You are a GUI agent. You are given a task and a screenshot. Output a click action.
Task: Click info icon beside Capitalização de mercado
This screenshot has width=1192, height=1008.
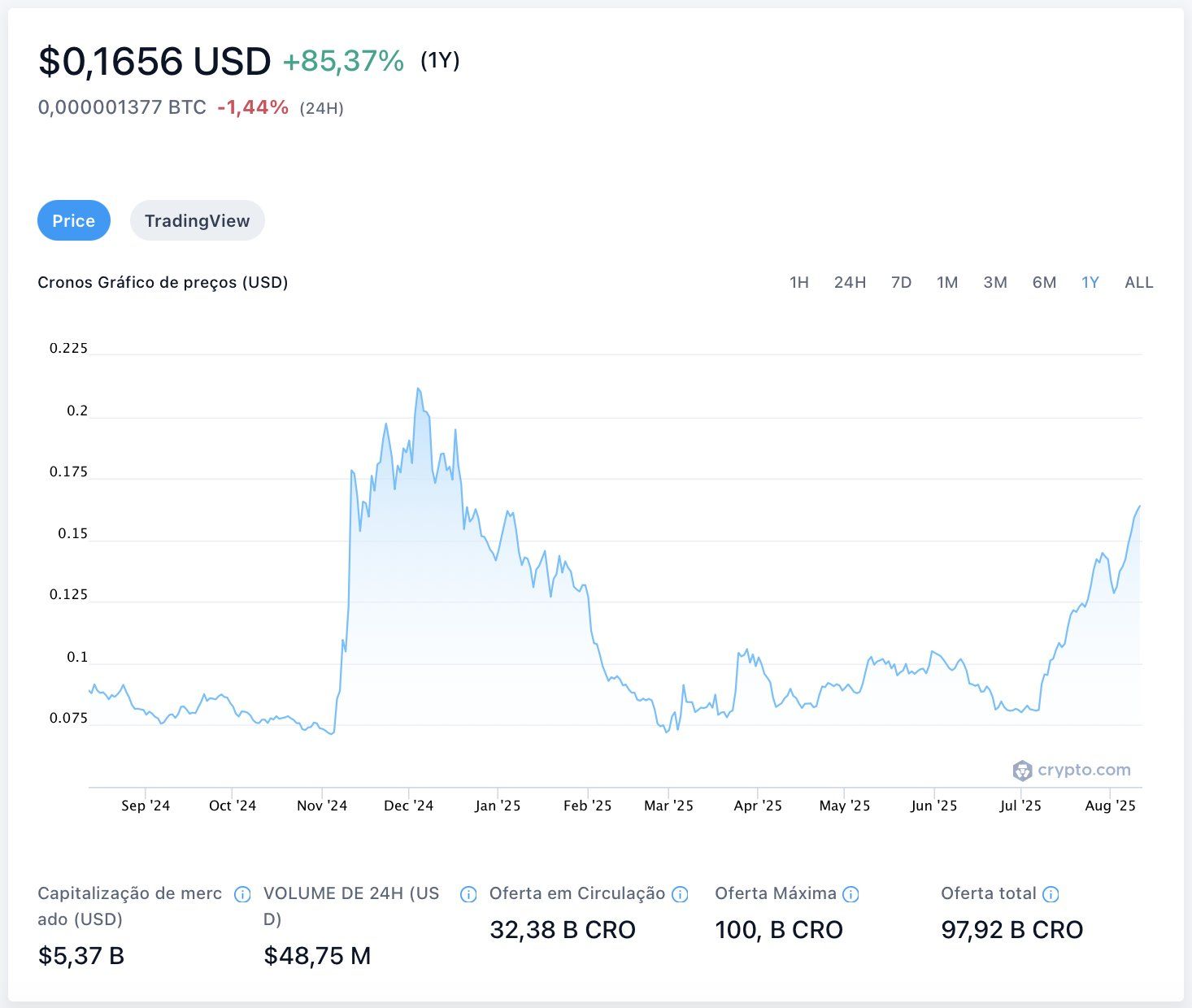pos(242,894)
